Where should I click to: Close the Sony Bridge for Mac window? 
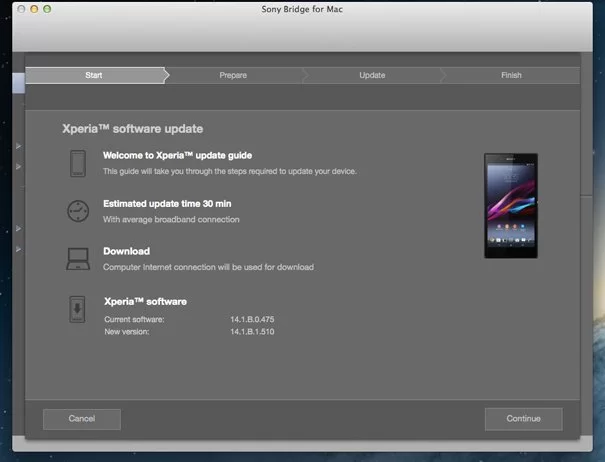coord(22,9)
